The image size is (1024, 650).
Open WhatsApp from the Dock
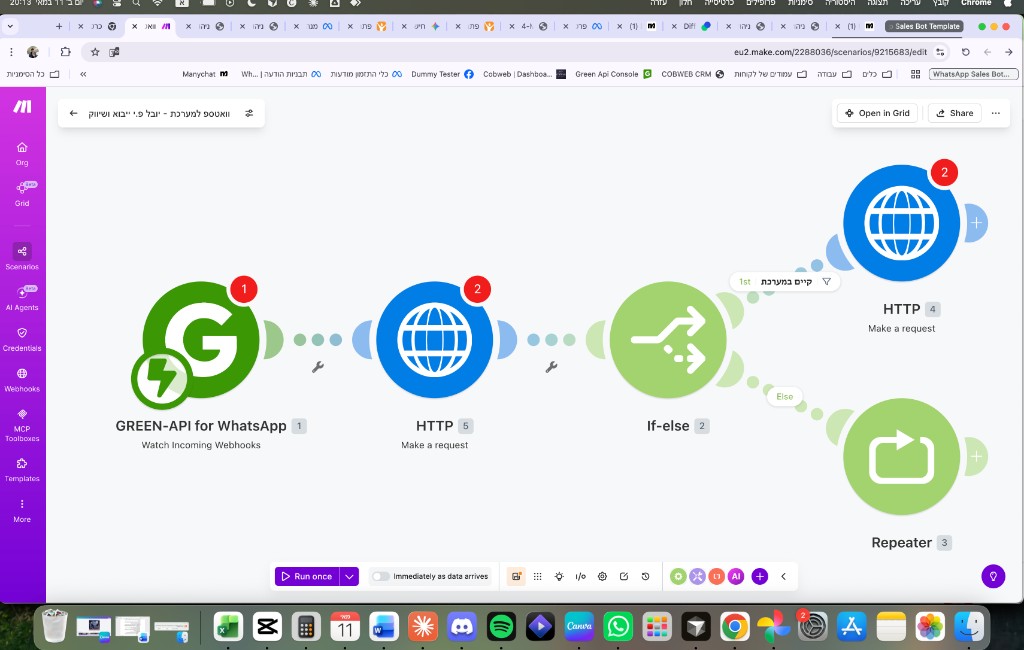(618, 627)
